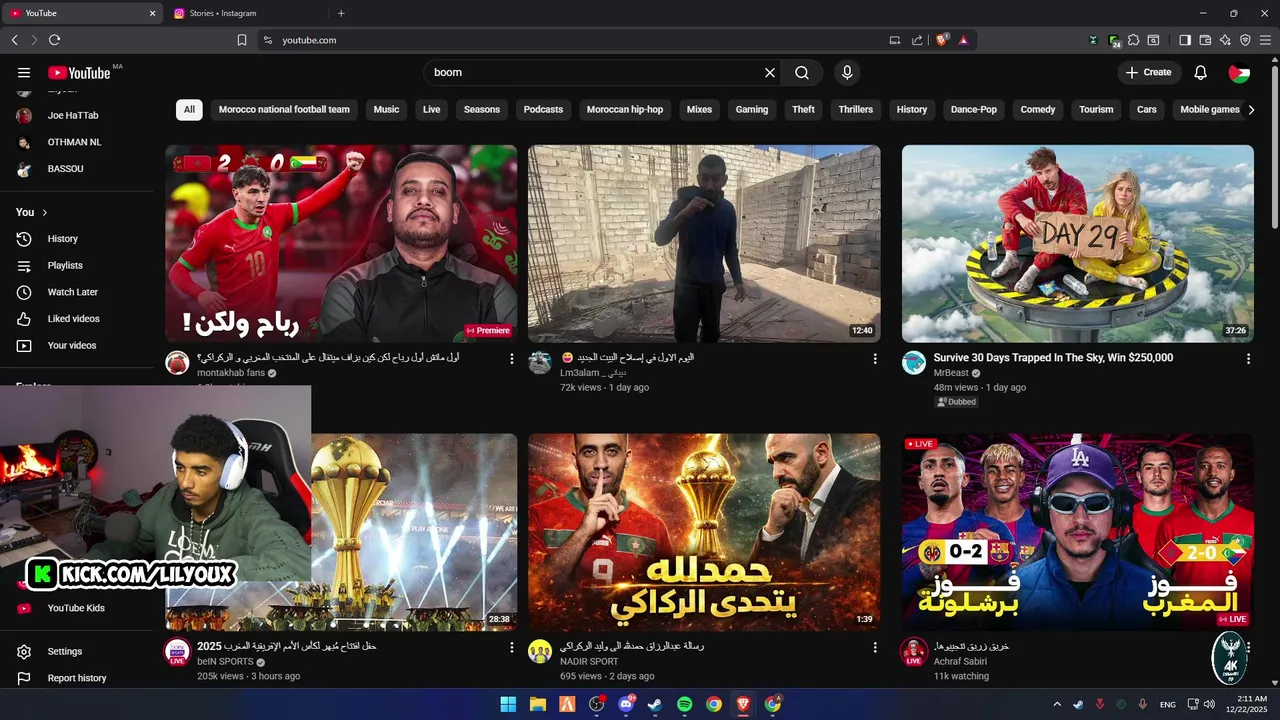Open the browser extensions puzzle icon

(1133, 40)
